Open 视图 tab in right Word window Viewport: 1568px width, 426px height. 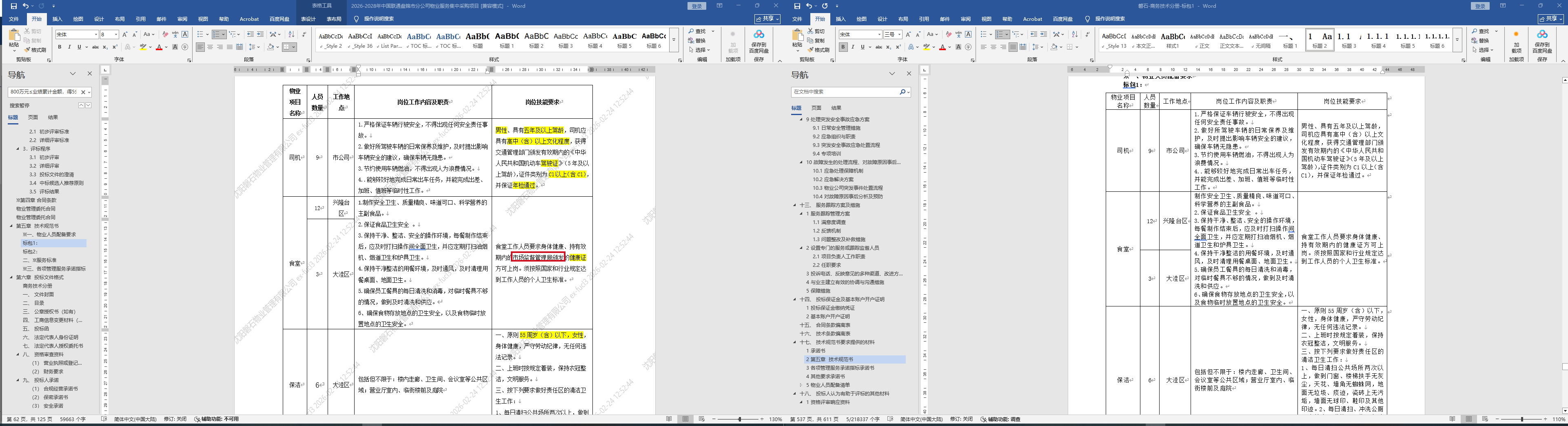(987, 19)
